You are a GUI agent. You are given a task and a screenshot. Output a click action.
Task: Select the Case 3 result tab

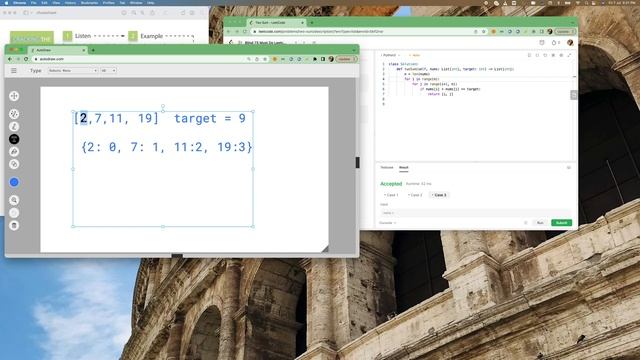click(x=439, y=195)
